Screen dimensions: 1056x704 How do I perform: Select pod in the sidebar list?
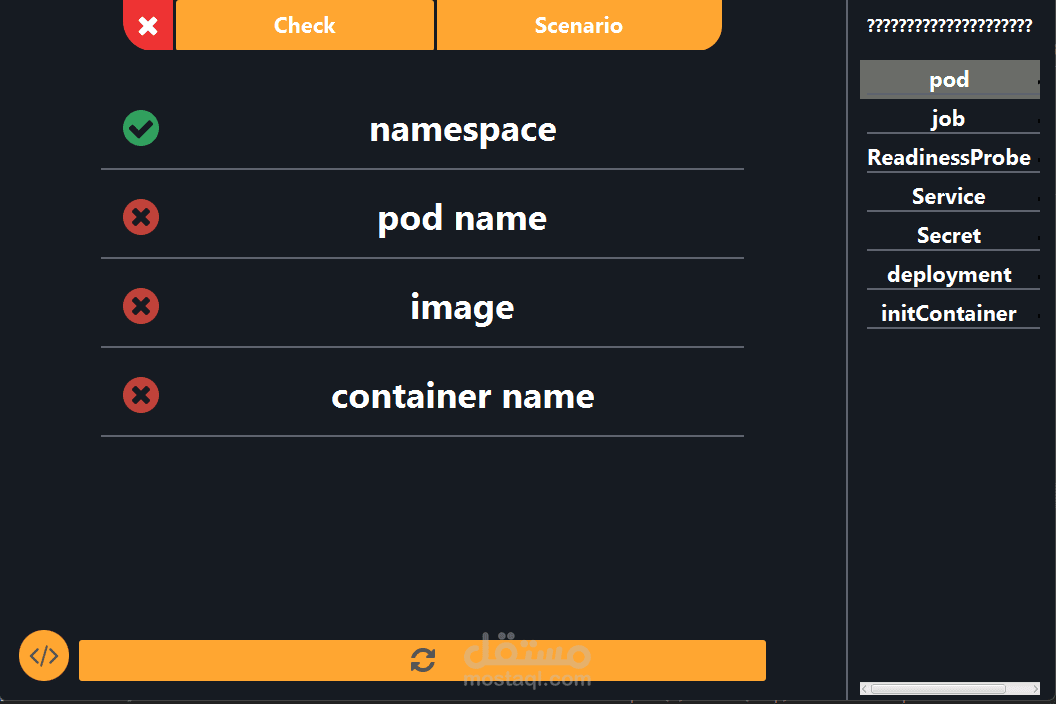[950, 79]
